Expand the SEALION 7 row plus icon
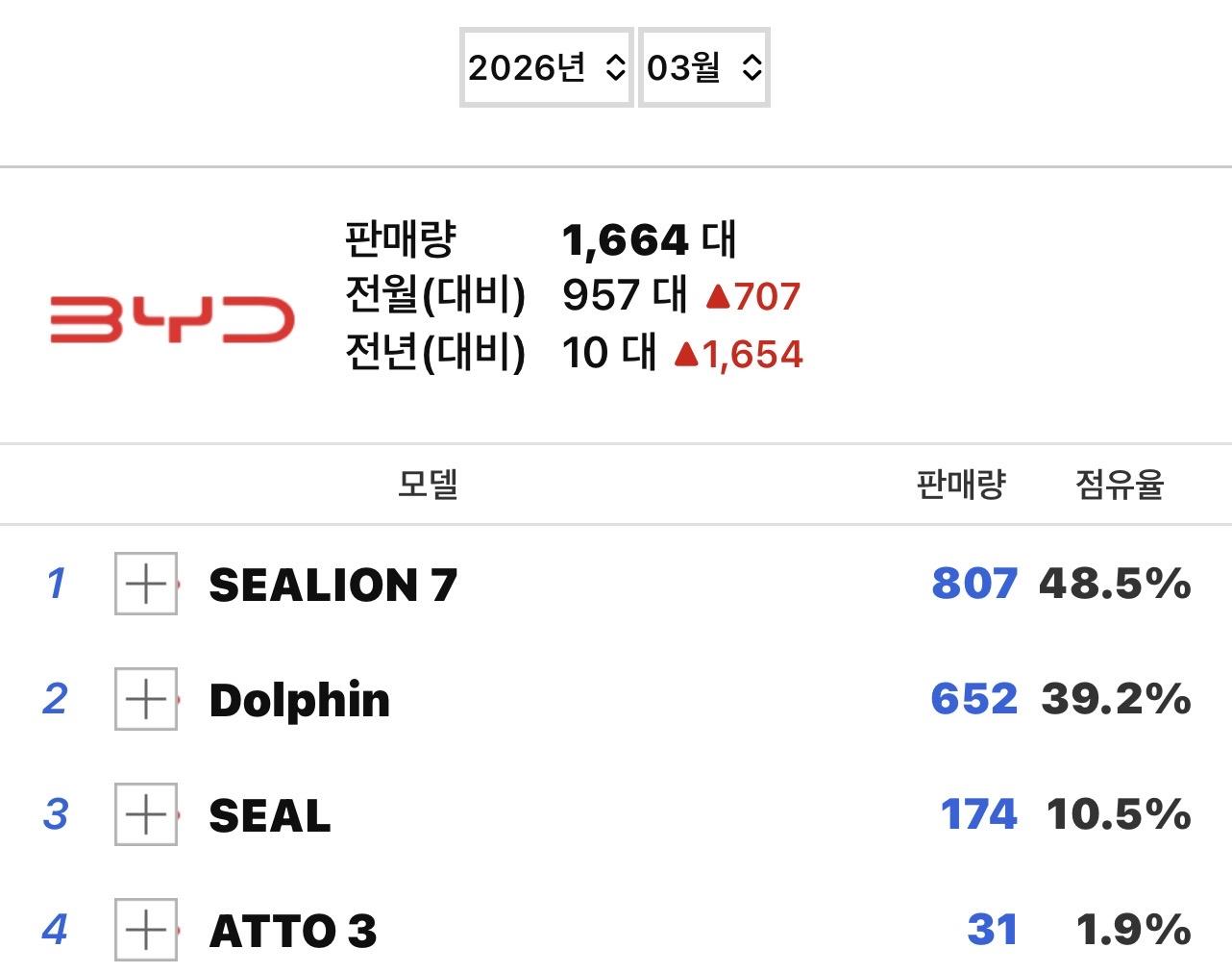 click(146, 584)
